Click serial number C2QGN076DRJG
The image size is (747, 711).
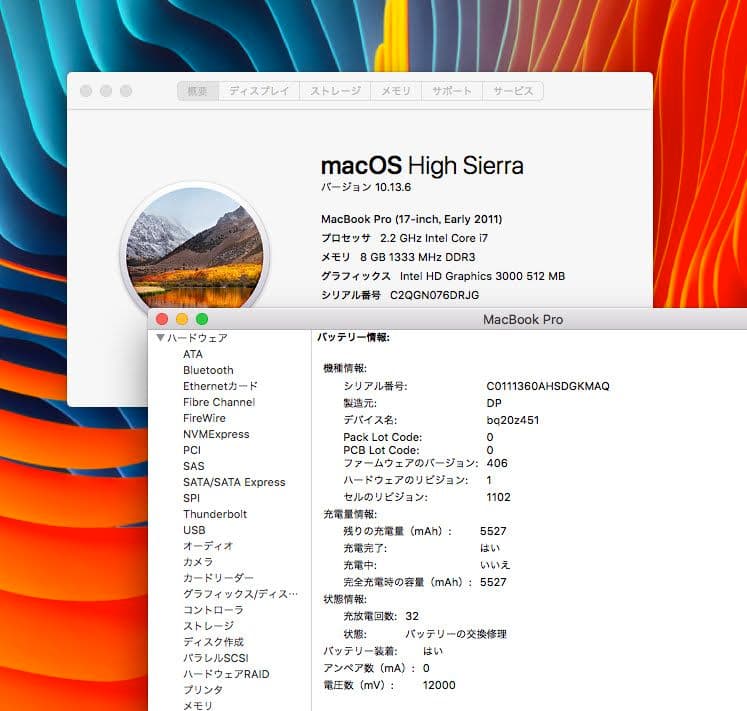tap(434, 295)
